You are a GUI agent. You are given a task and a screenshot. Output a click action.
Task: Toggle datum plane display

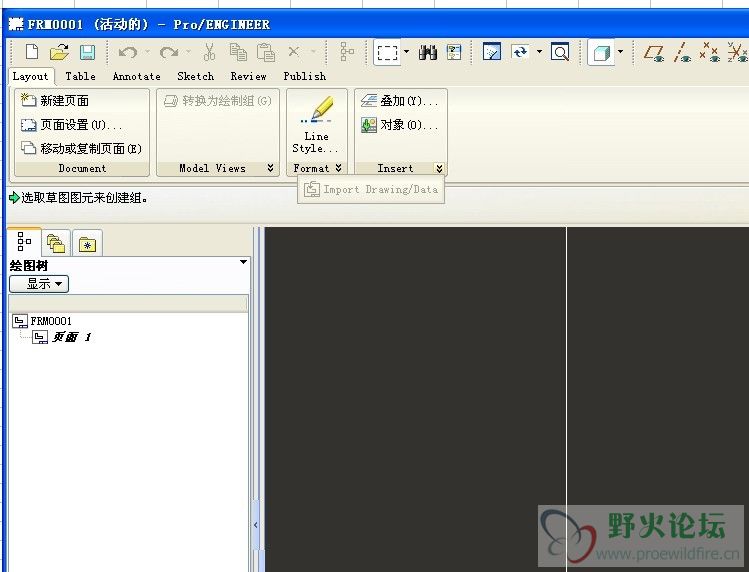point(654,52)
